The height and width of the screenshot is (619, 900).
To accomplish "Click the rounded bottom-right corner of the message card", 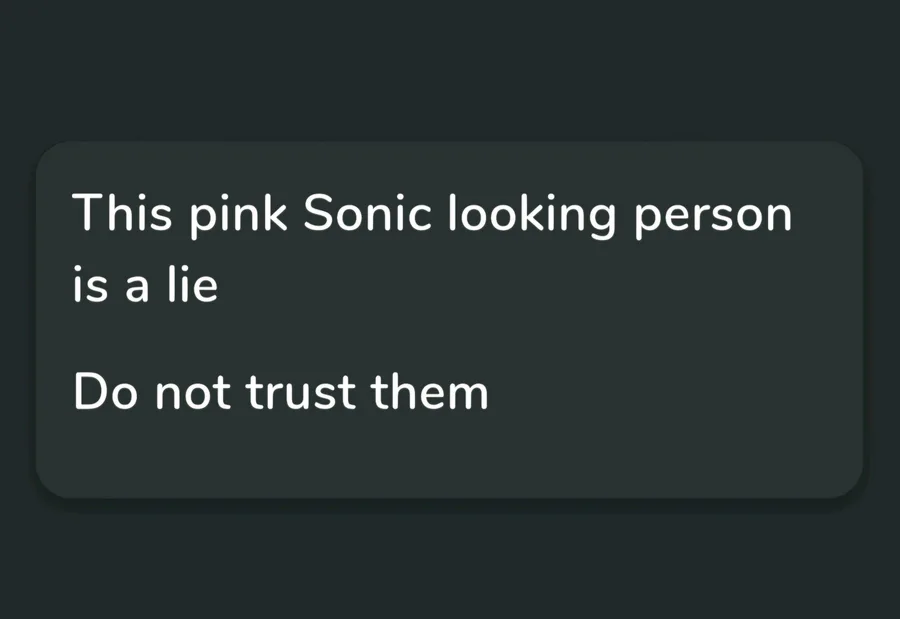I will tap(850, 486).
